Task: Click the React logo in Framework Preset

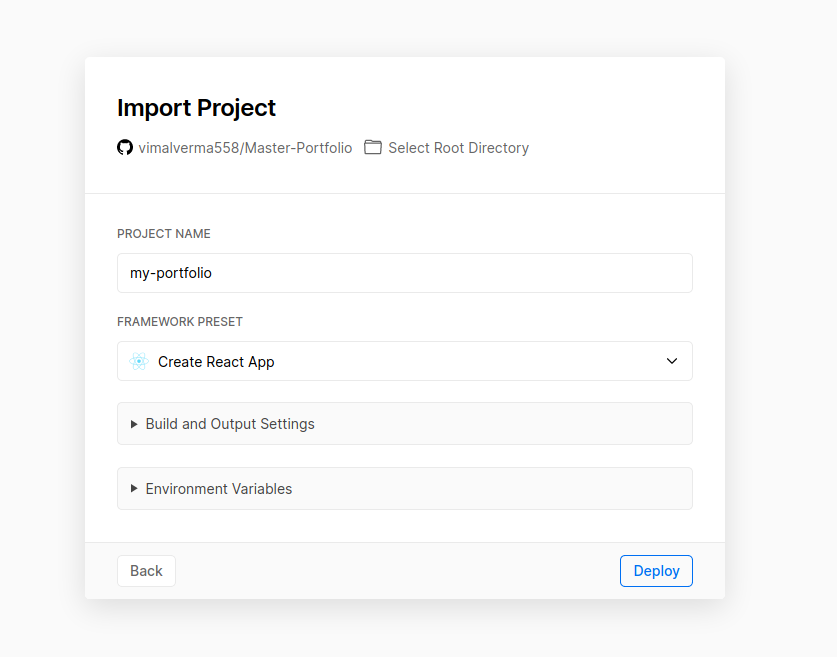Action: point(139,361)
